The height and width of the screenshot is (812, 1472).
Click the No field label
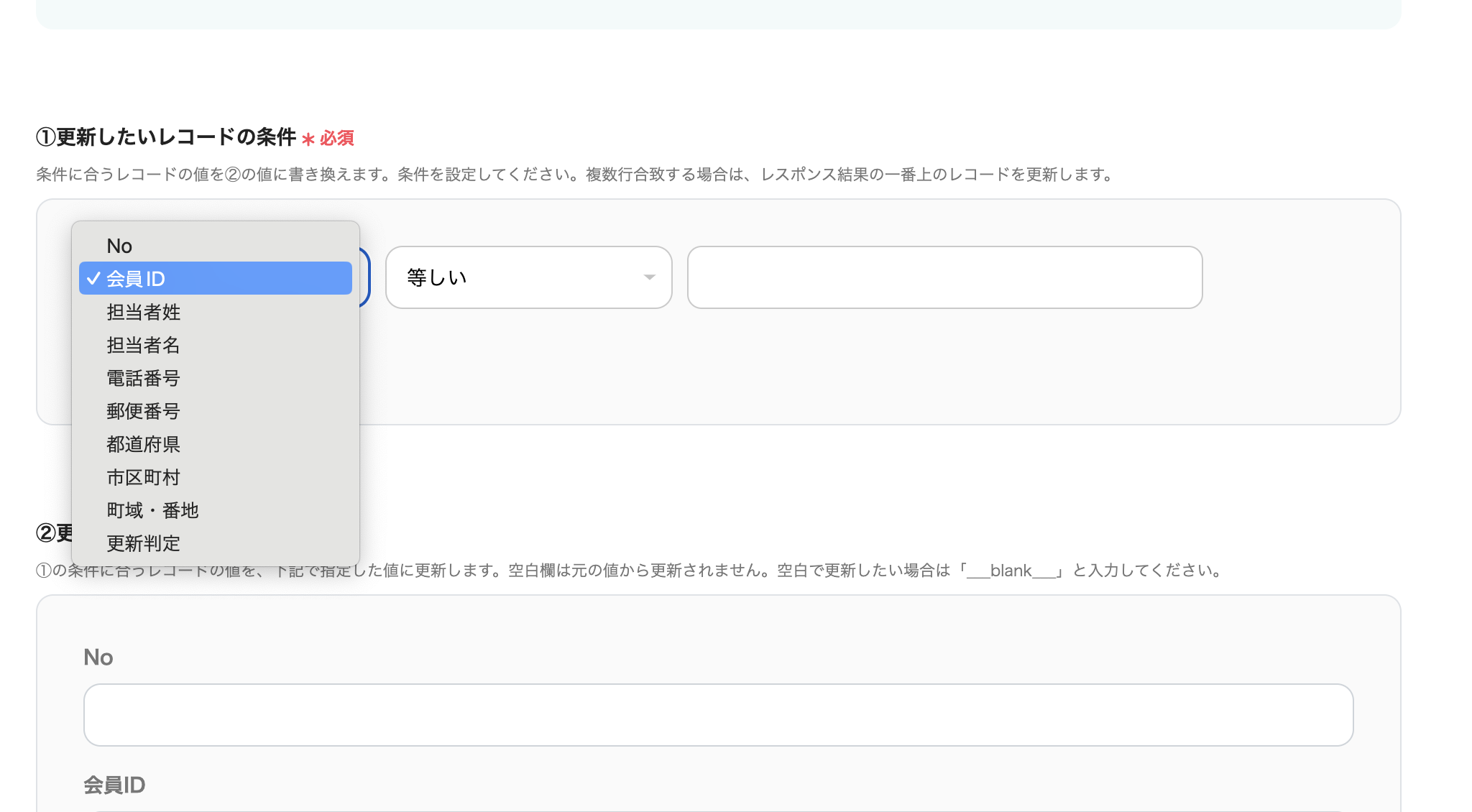[98, 658]
